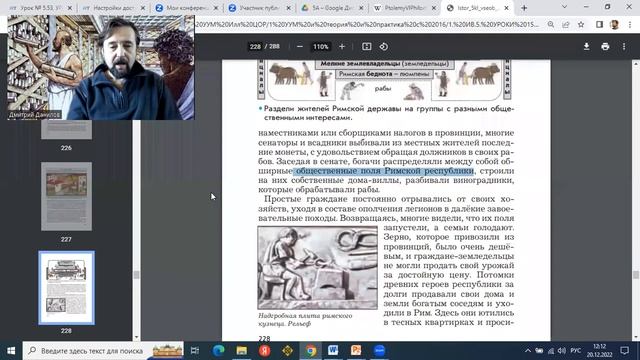640x360 pixels.
Task: Open Yandex browser from taskbar
Action: pos(264,351)
